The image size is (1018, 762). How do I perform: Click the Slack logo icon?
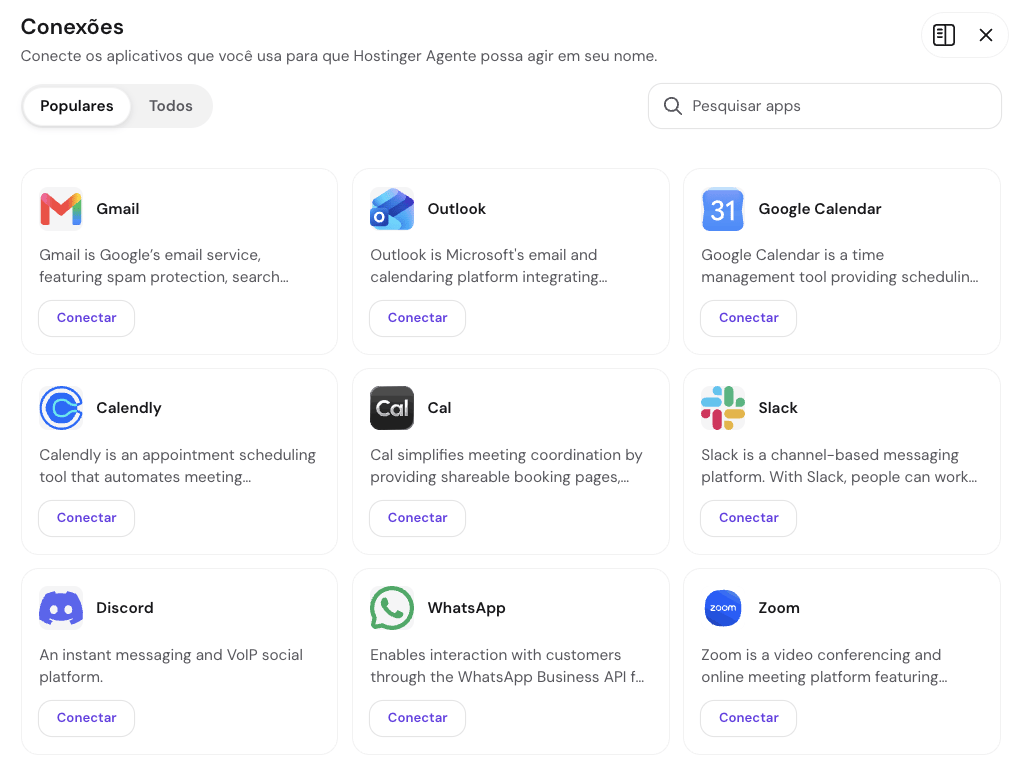723,408
